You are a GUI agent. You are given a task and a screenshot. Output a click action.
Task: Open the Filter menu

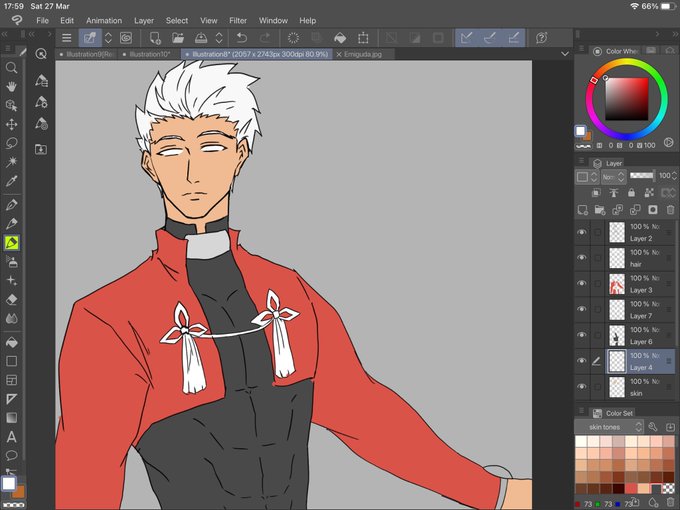(x=238, y=20)
